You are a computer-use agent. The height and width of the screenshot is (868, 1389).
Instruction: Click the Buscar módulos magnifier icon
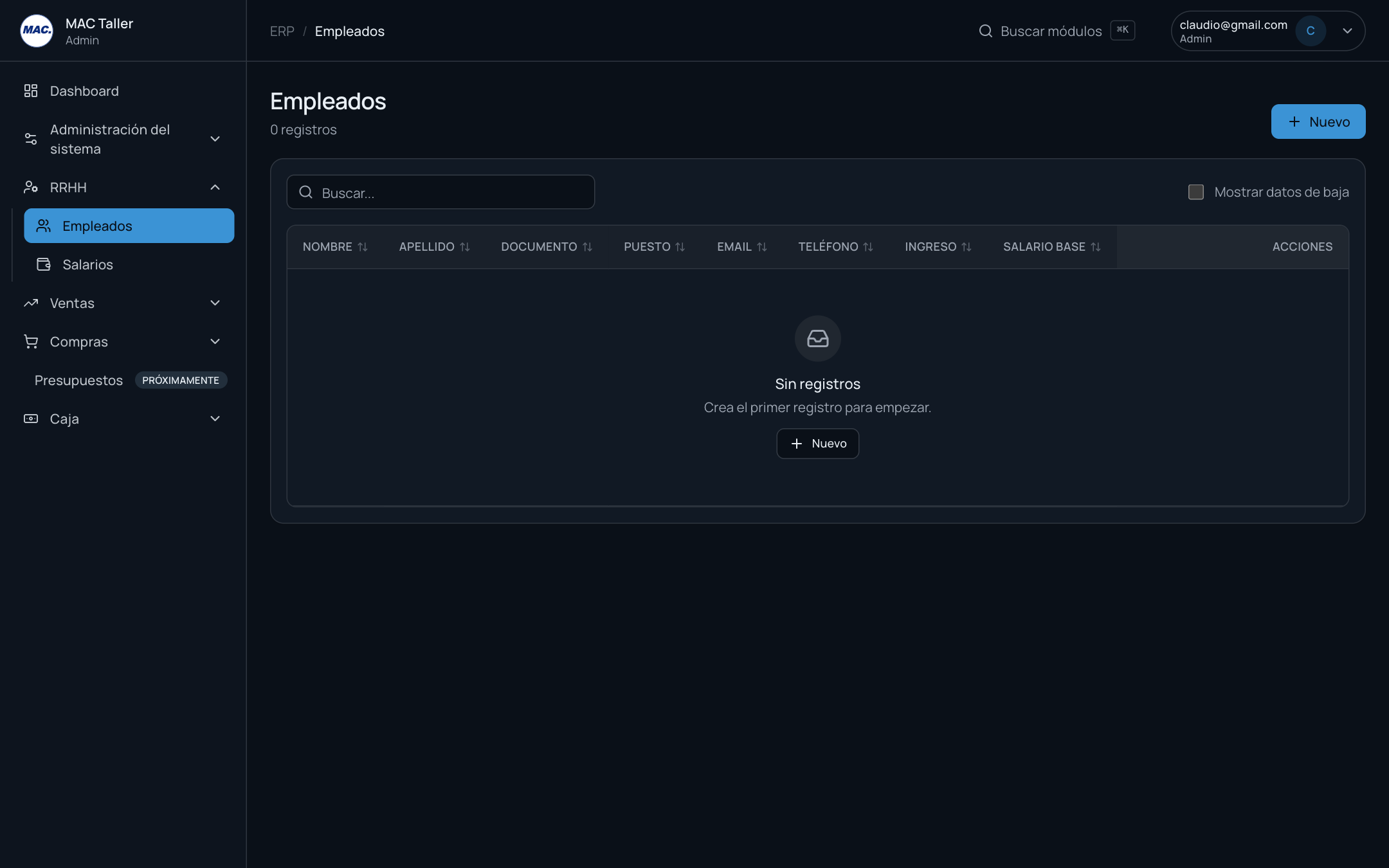[985, 31]
